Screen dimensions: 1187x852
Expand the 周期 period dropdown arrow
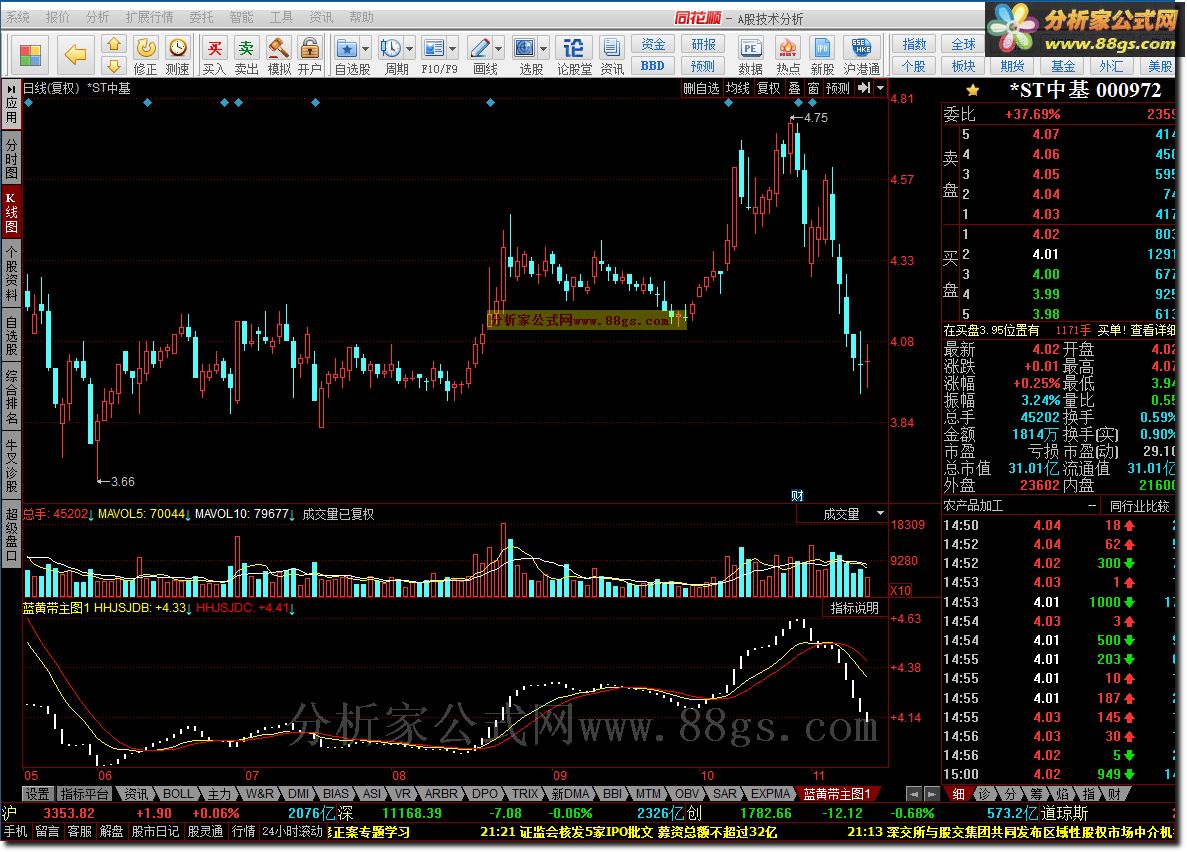pos(410,49)
